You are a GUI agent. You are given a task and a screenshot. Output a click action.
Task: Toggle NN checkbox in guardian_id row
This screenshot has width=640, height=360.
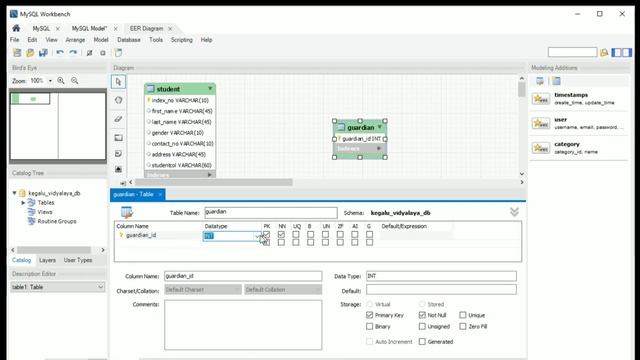281,235
